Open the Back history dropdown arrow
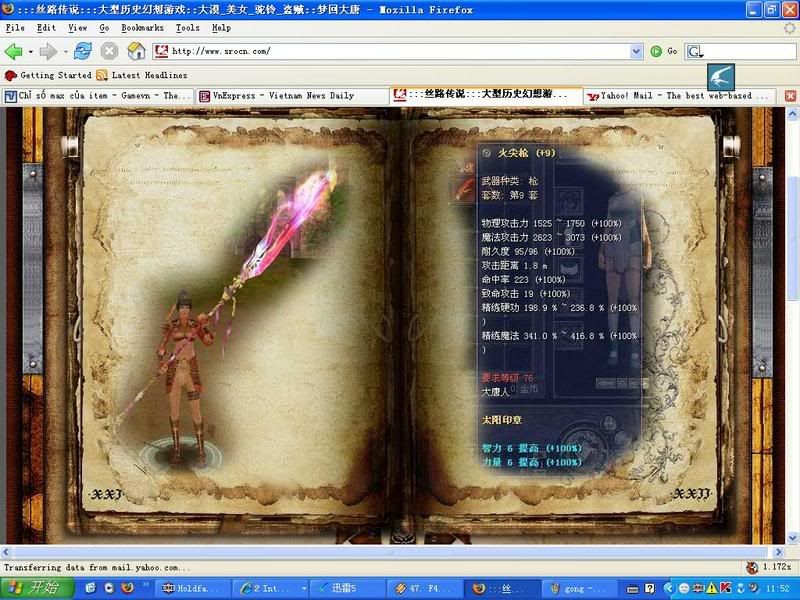The height and width of the screenshot is (600, 800). point(31,52)
